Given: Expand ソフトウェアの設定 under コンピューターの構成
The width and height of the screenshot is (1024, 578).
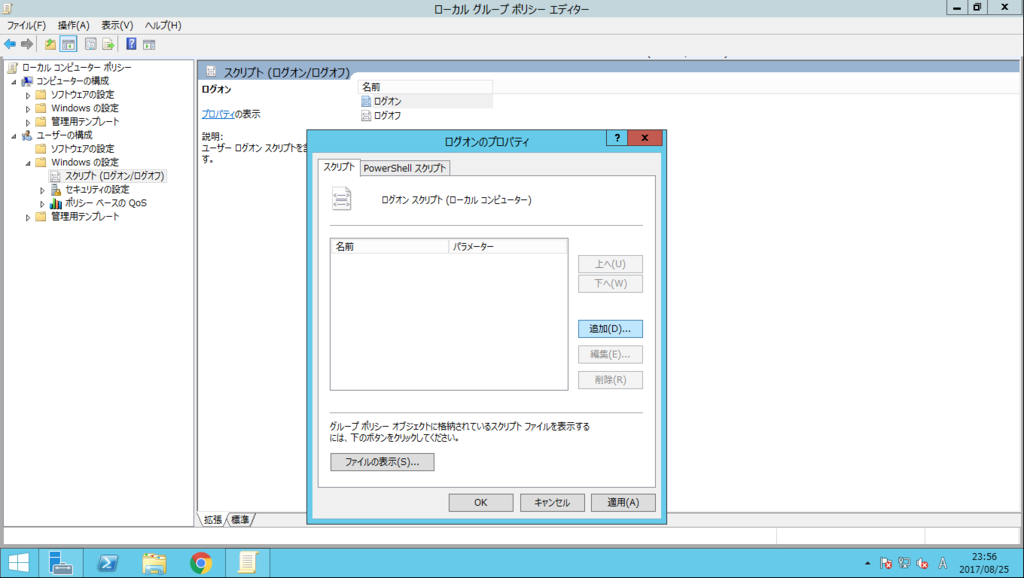Looking at the screenshot, I should pos(28,95).
